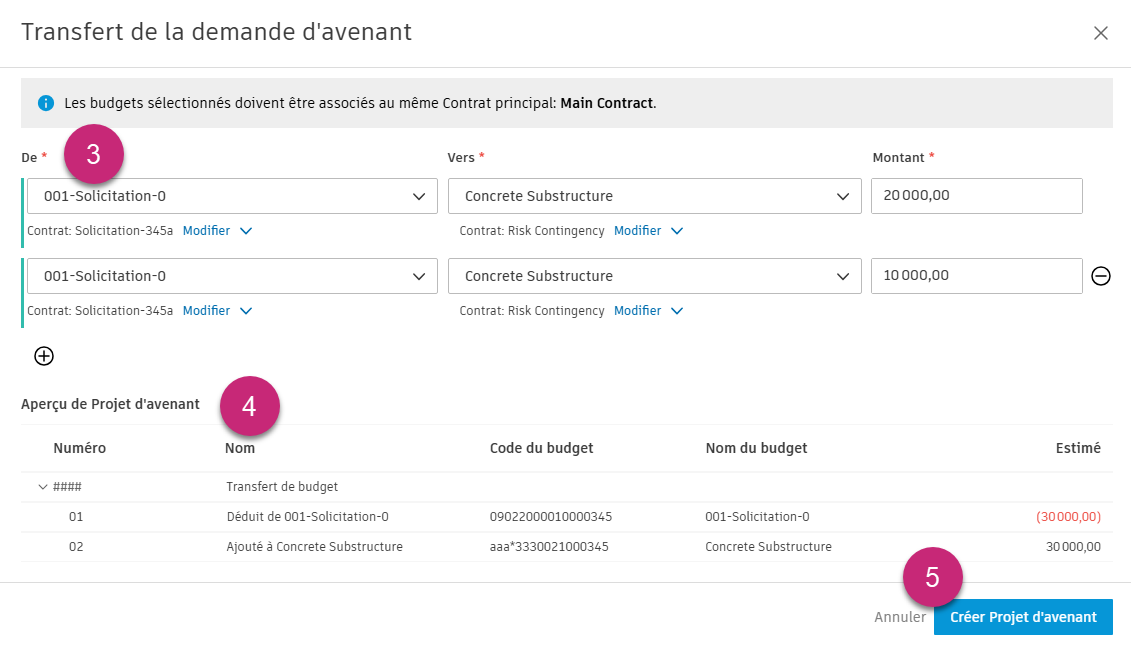Expand the chevron beside Risk Contingency Modifier link
Viewport: 1131px width, 646px height.
tap(678, 230)
